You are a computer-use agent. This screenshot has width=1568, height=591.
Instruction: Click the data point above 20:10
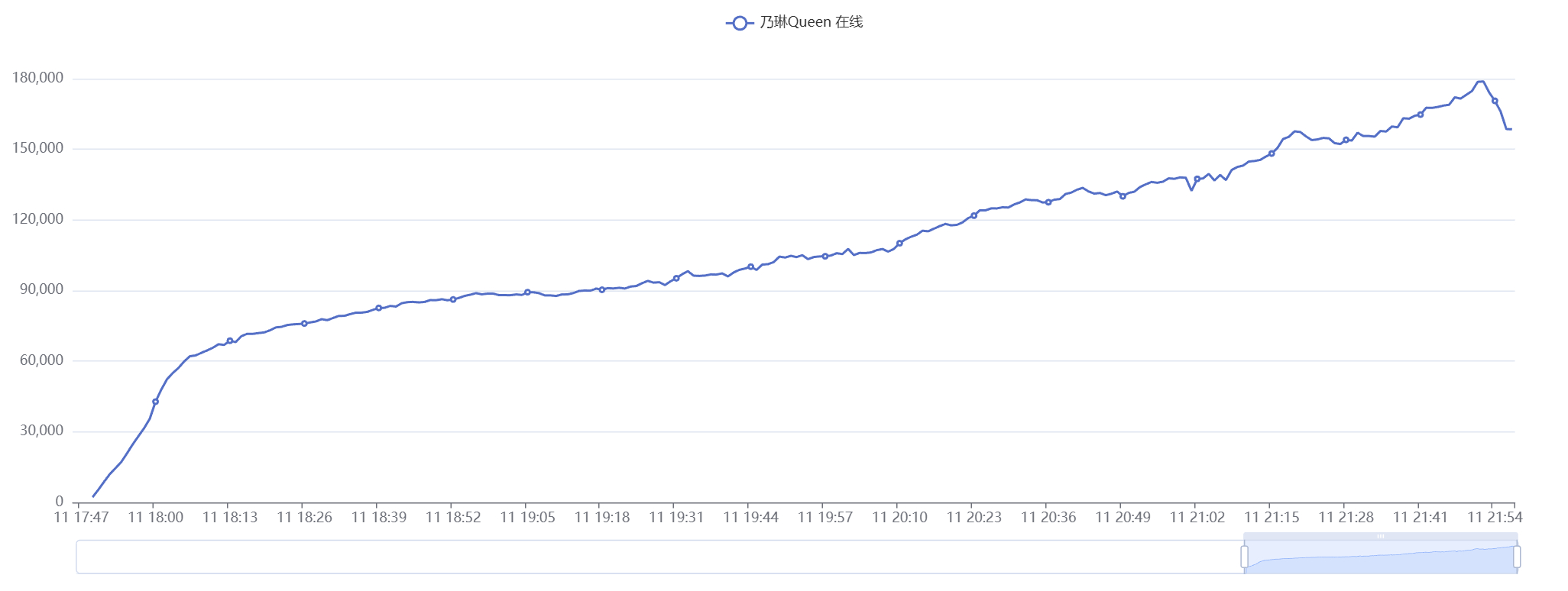(899, 243)
